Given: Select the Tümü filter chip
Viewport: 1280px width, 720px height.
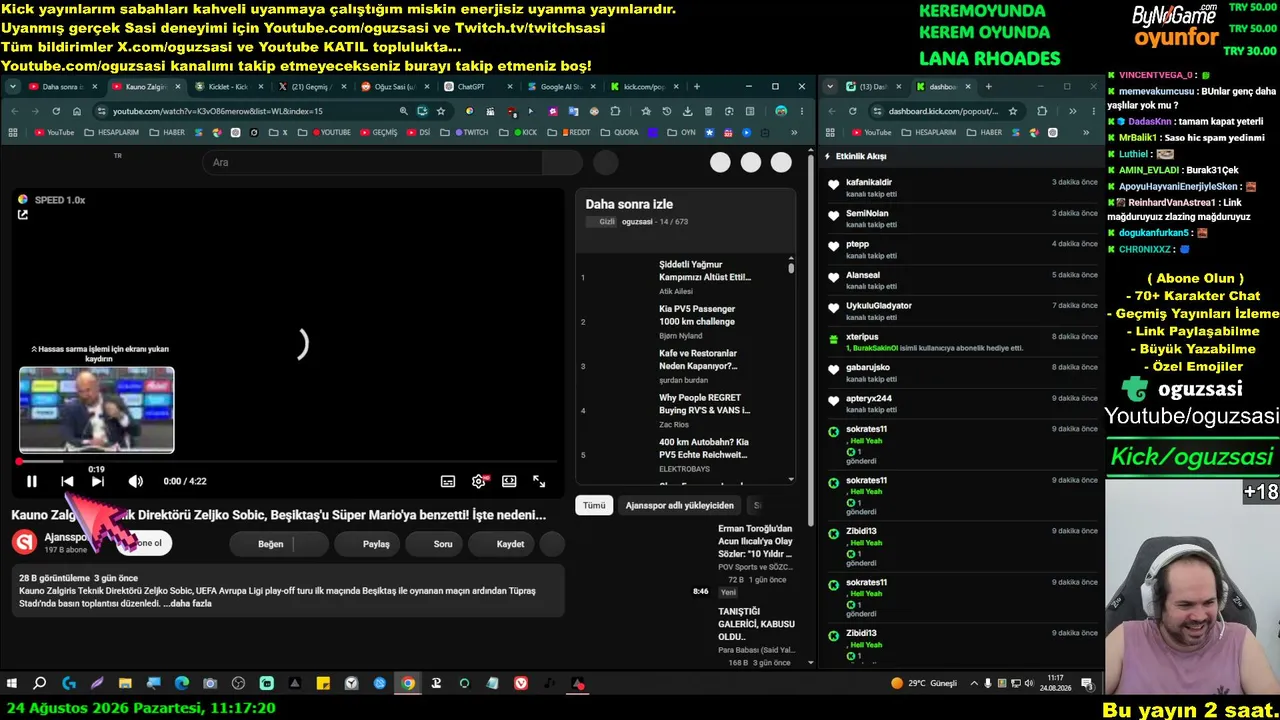Looking at the screenshot, I should [594, 505].
